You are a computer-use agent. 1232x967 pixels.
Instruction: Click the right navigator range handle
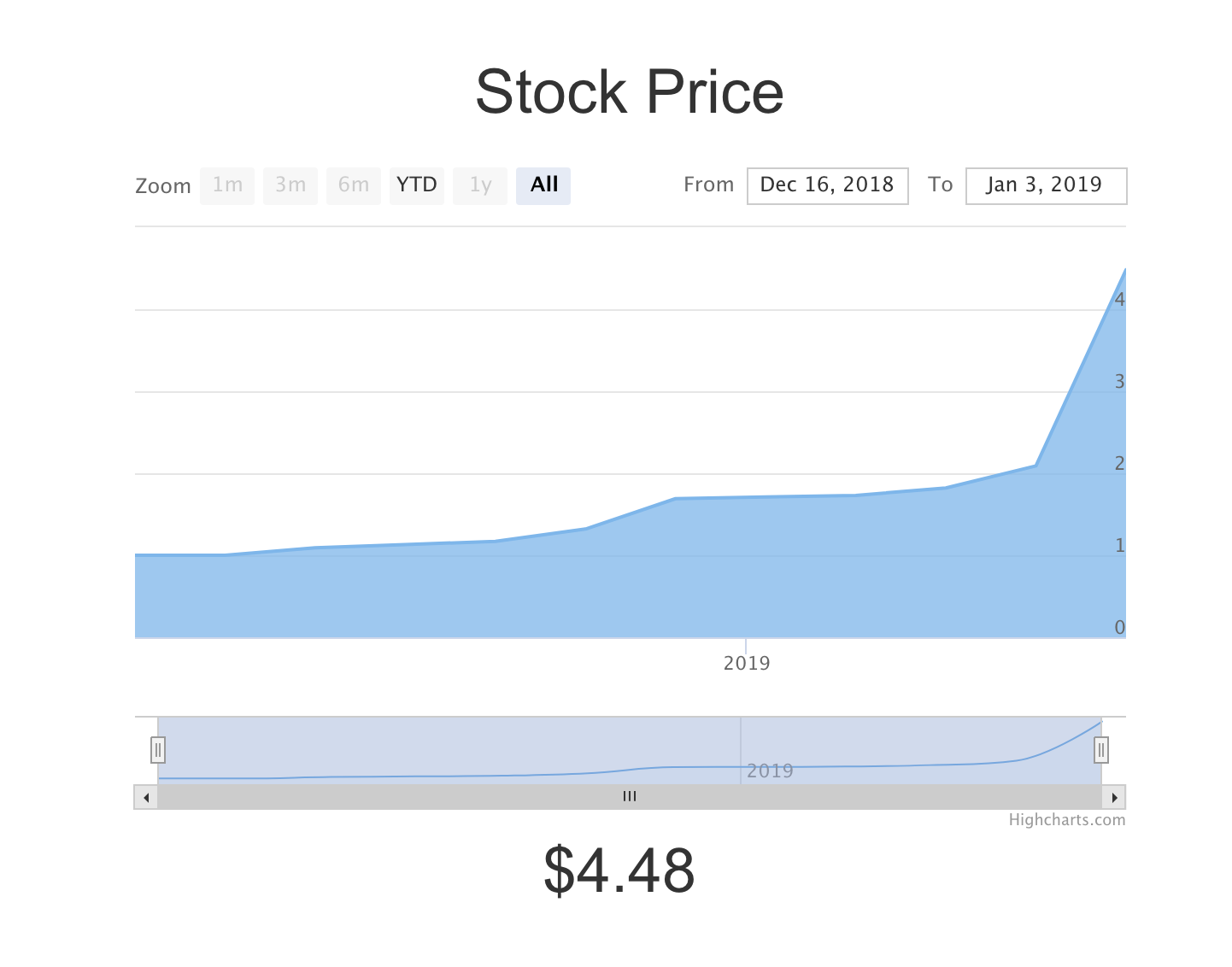pyautogui.click(x=1101, y=750)
